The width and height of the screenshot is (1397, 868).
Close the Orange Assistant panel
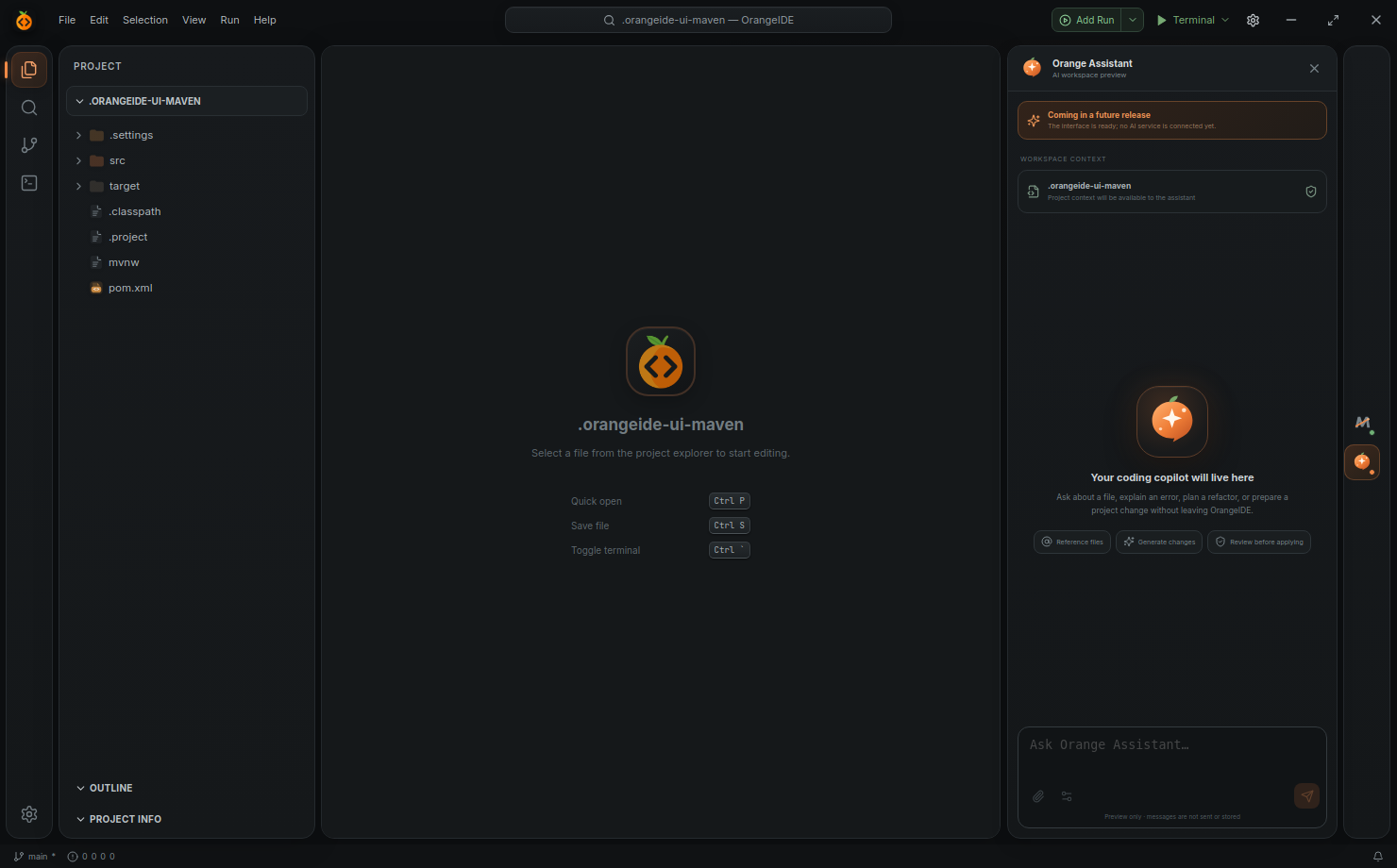coord(1314,69)
